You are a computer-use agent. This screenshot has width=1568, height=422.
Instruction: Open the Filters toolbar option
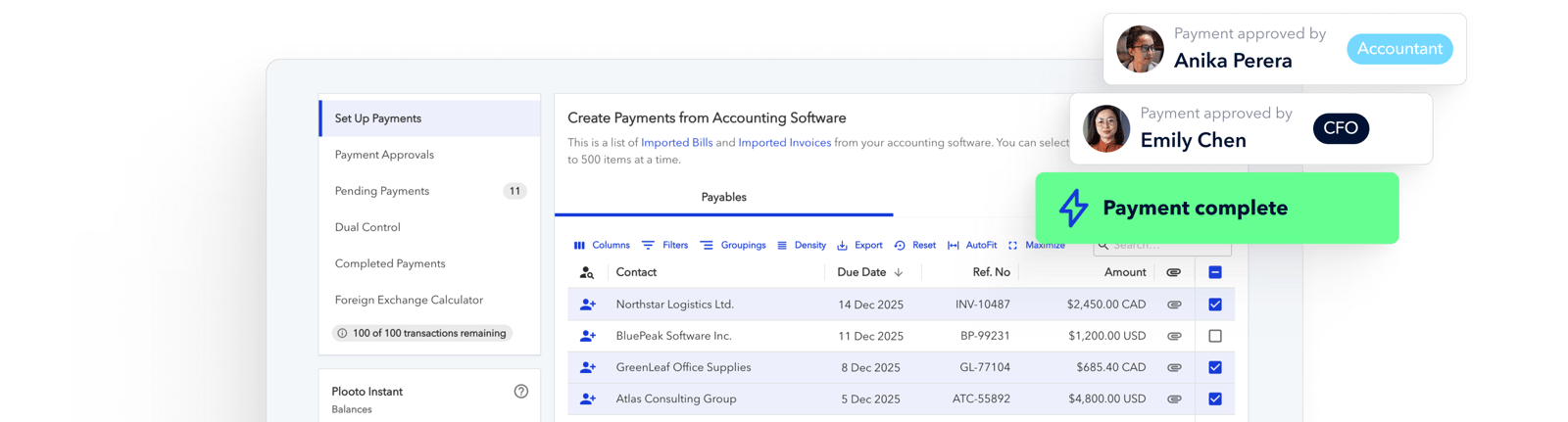click(665, 246)
